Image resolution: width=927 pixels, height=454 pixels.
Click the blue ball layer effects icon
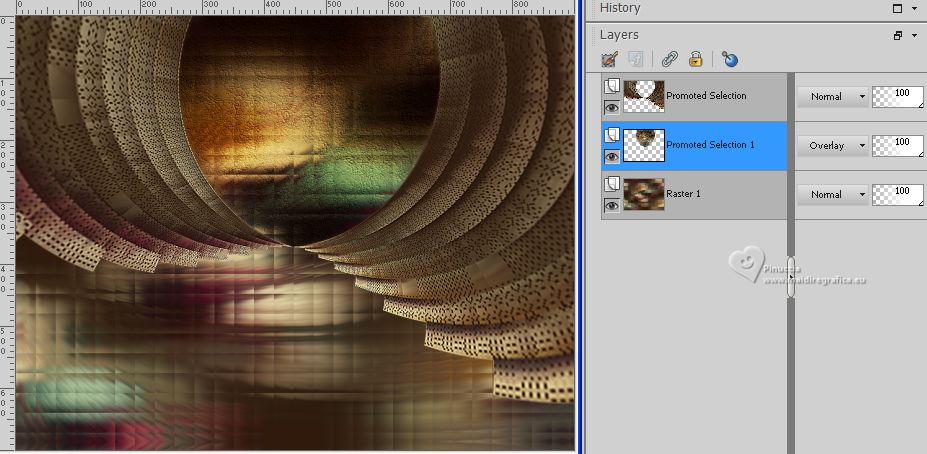click(x=730, y=59)
